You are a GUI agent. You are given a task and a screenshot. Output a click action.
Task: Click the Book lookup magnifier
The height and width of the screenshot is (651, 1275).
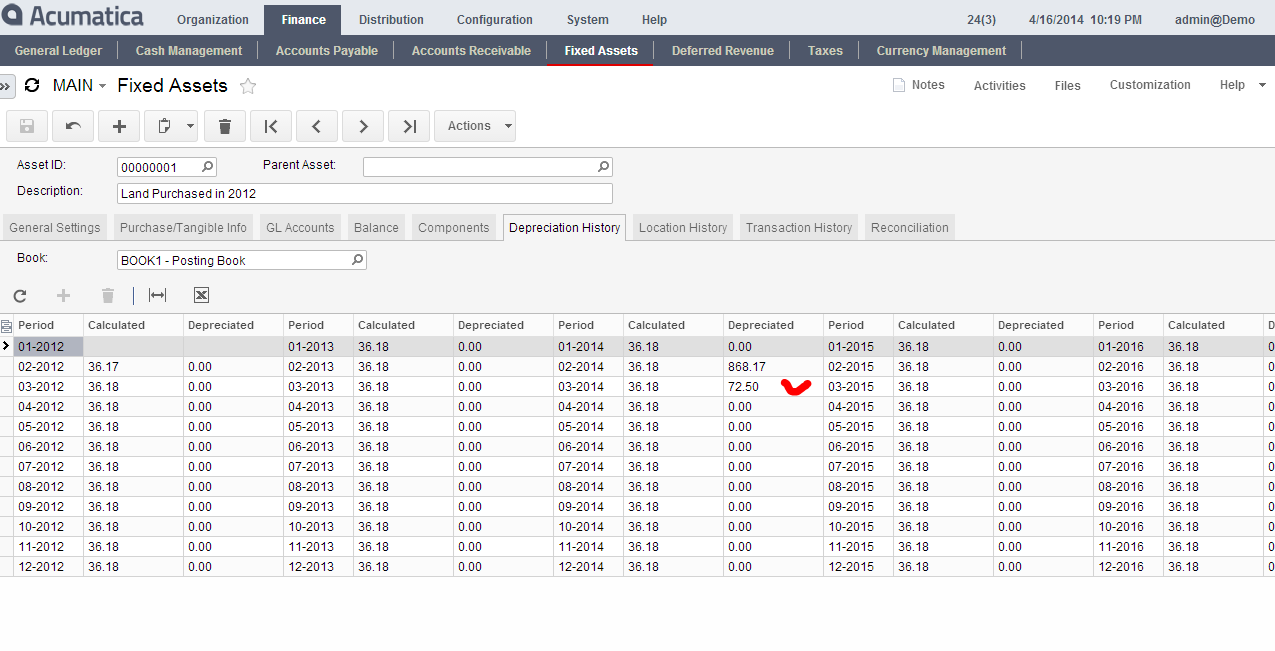click(x=358, y=260)
